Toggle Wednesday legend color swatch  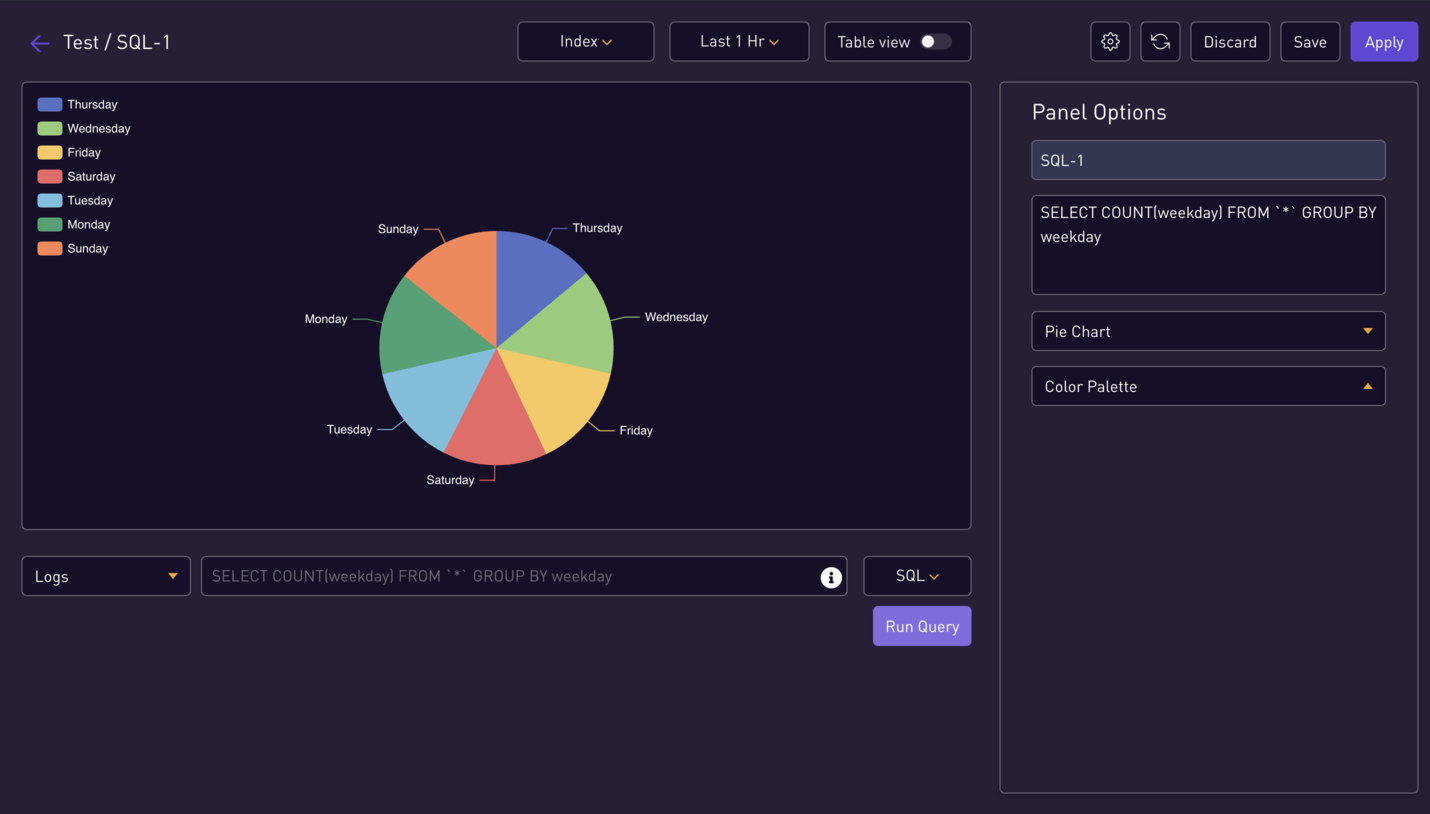point(50,128)
